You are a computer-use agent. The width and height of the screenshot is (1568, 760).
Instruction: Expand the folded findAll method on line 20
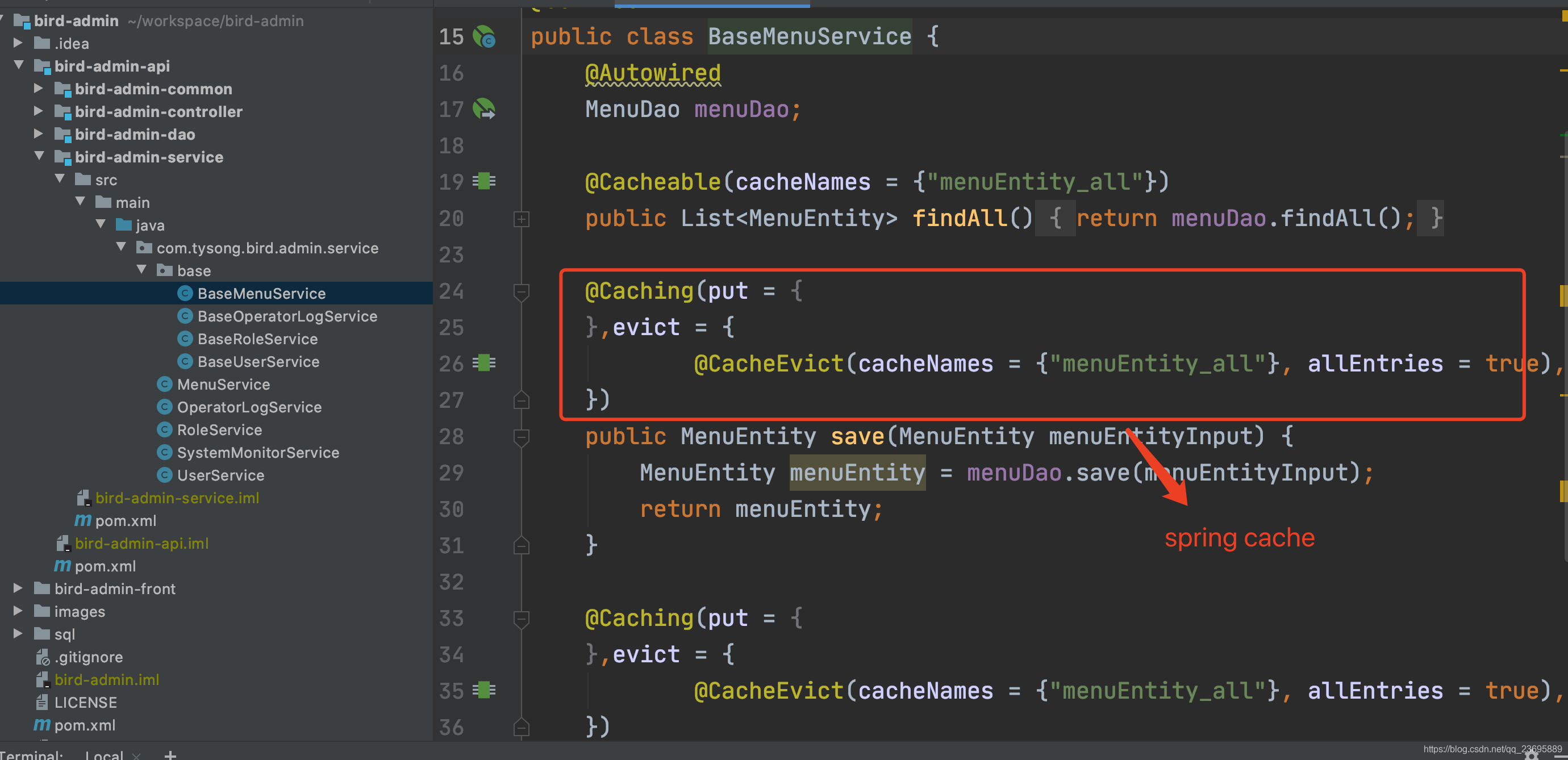coord(521,219)
